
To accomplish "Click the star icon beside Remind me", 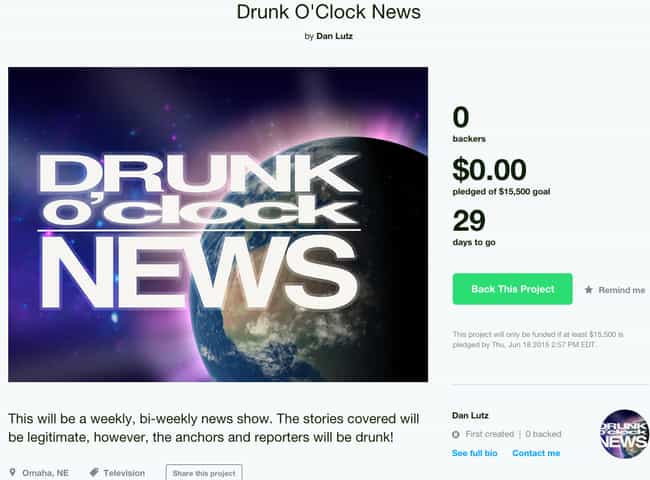I will click(x=588, y=290).
